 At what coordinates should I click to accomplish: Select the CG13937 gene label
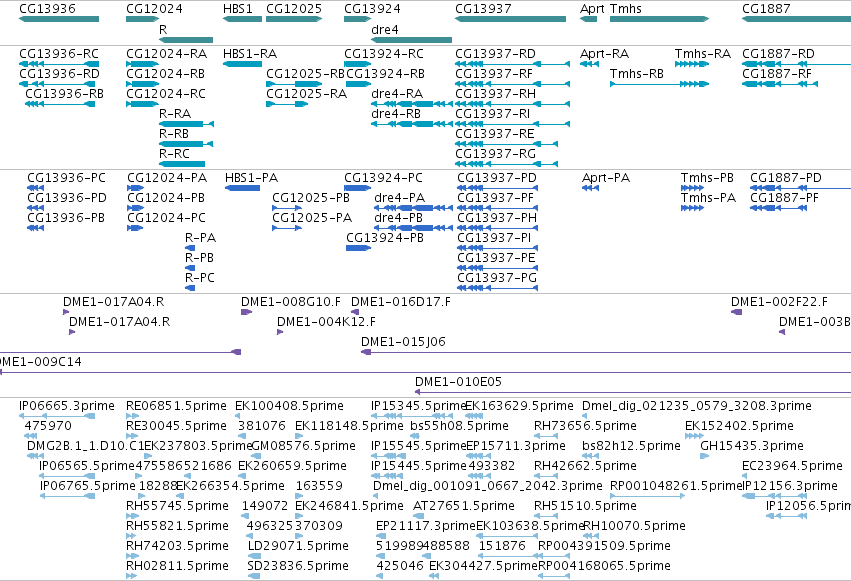click(483, 9)
